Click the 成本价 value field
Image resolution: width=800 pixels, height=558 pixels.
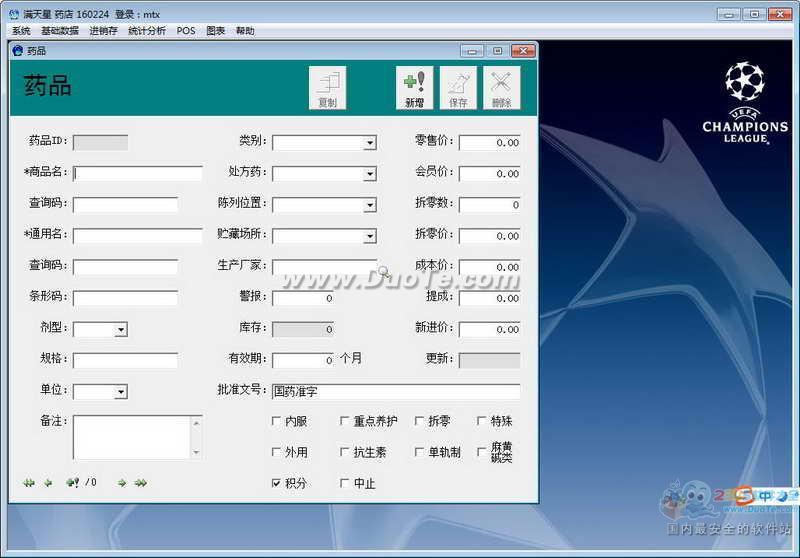(x=489, y=267)
